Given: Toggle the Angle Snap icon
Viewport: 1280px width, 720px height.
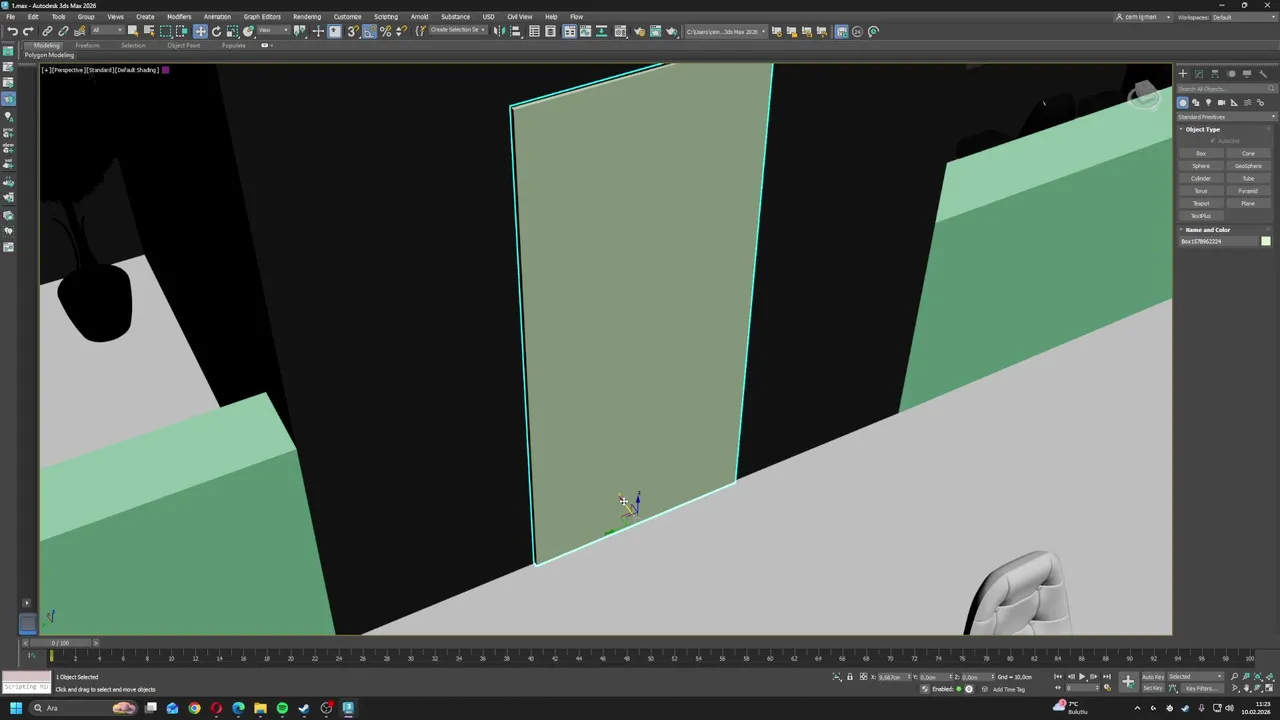Looking at the screenshot, I should [369, 31].
